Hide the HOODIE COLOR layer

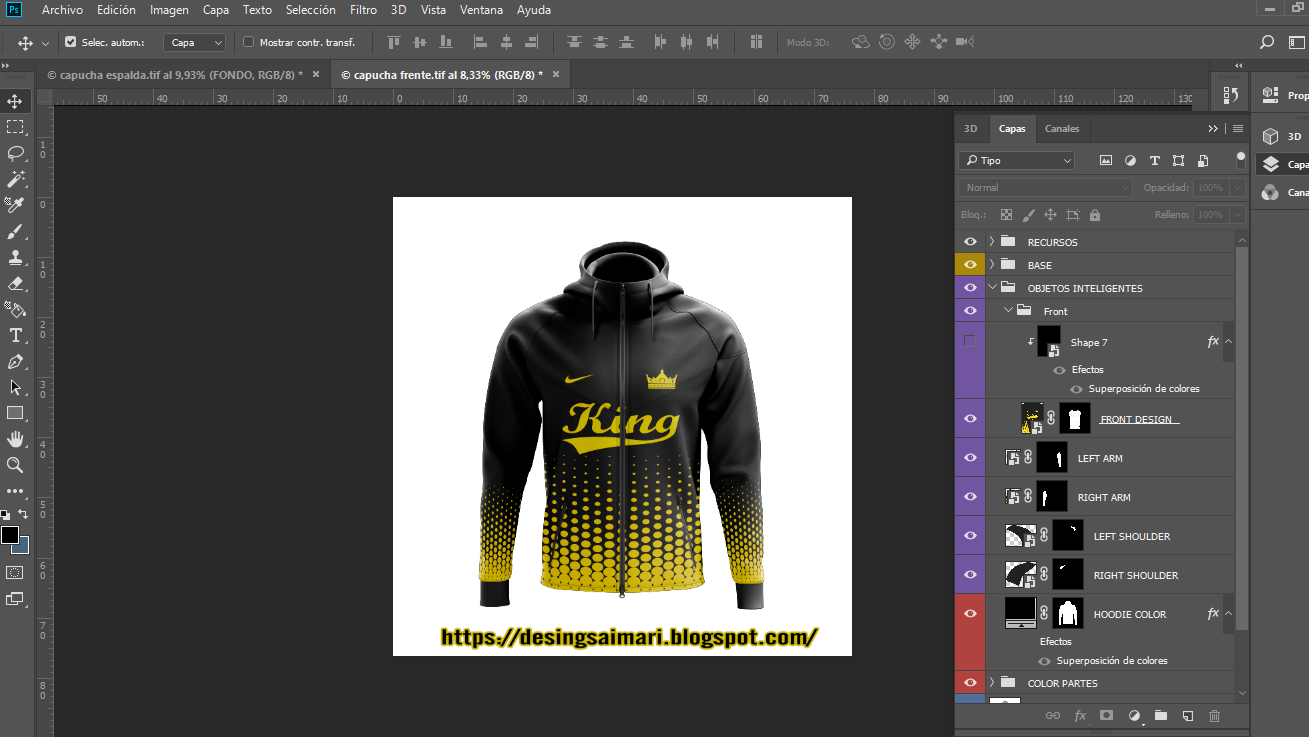tap(970, 614)
